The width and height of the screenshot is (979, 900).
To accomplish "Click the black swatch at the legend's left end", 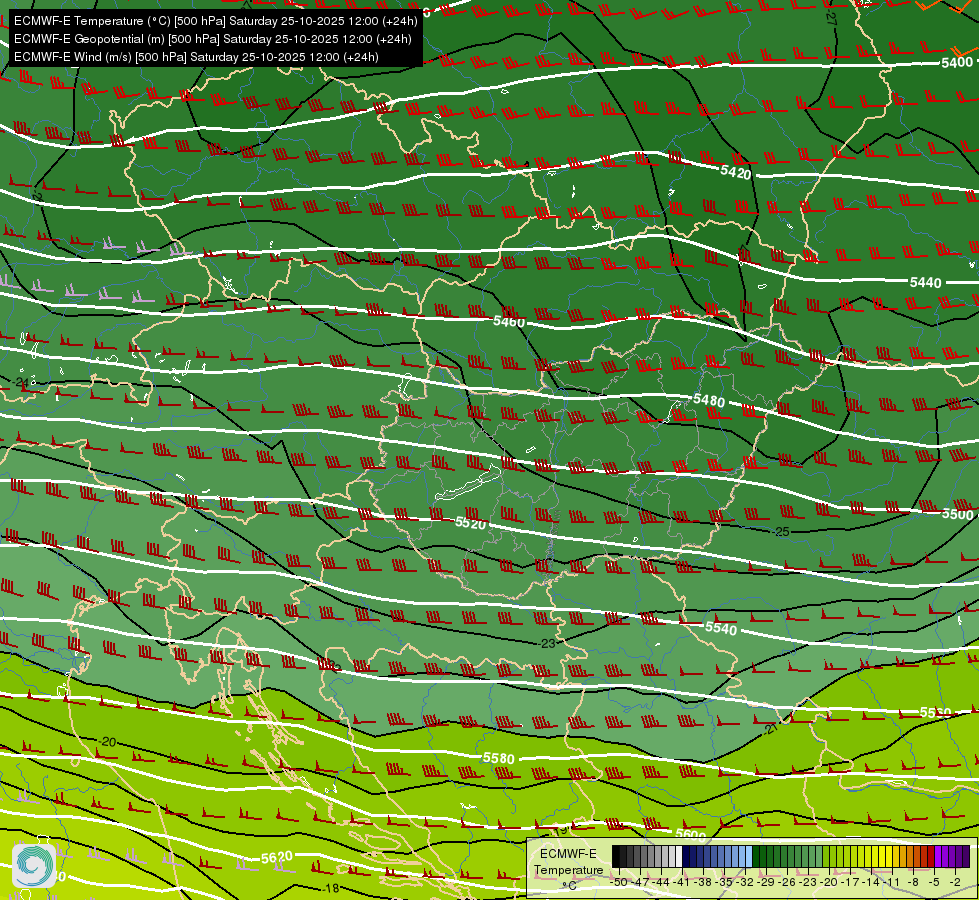I will coord(616,856).
